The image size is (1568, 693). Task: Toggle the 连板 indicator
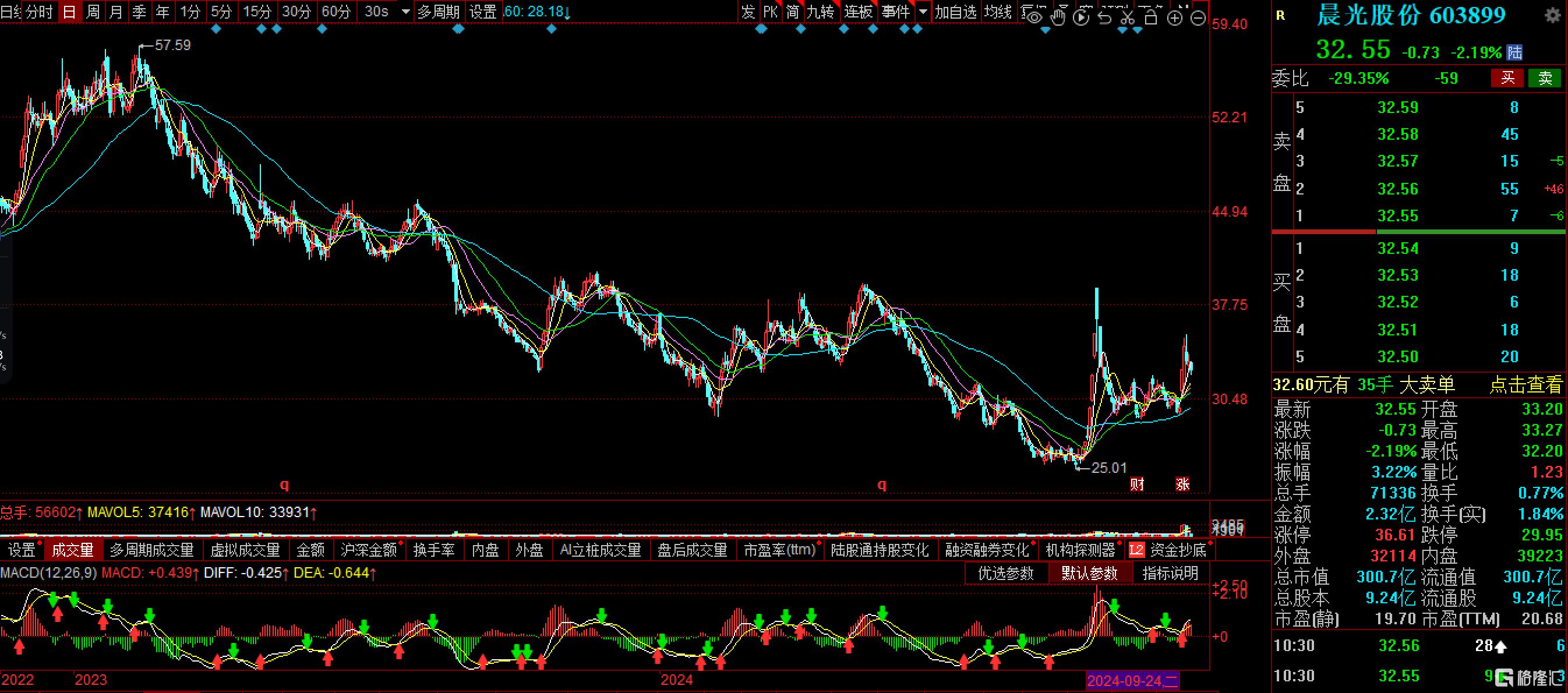(x=859, y=12)
